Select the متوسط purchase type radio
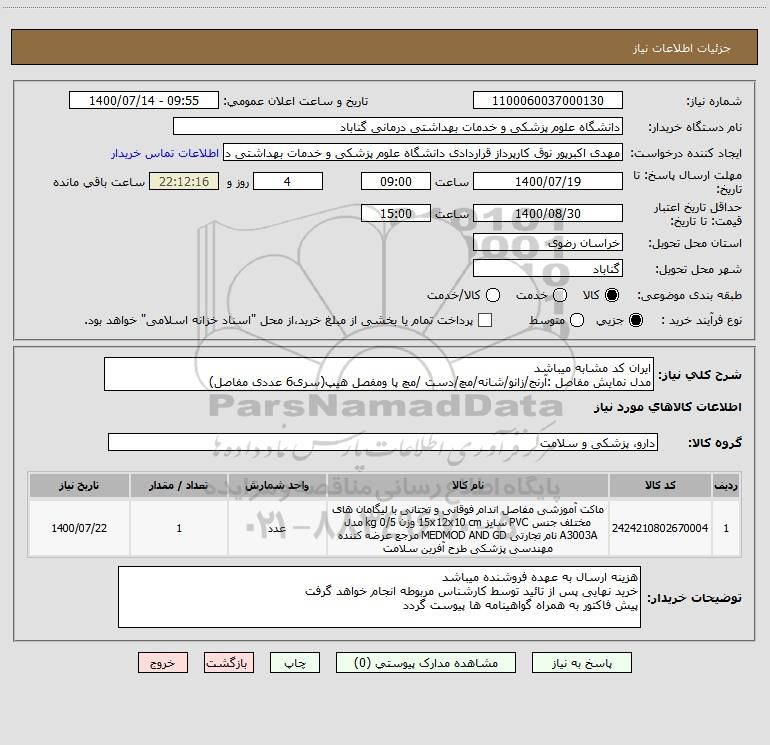 (577, 321)
